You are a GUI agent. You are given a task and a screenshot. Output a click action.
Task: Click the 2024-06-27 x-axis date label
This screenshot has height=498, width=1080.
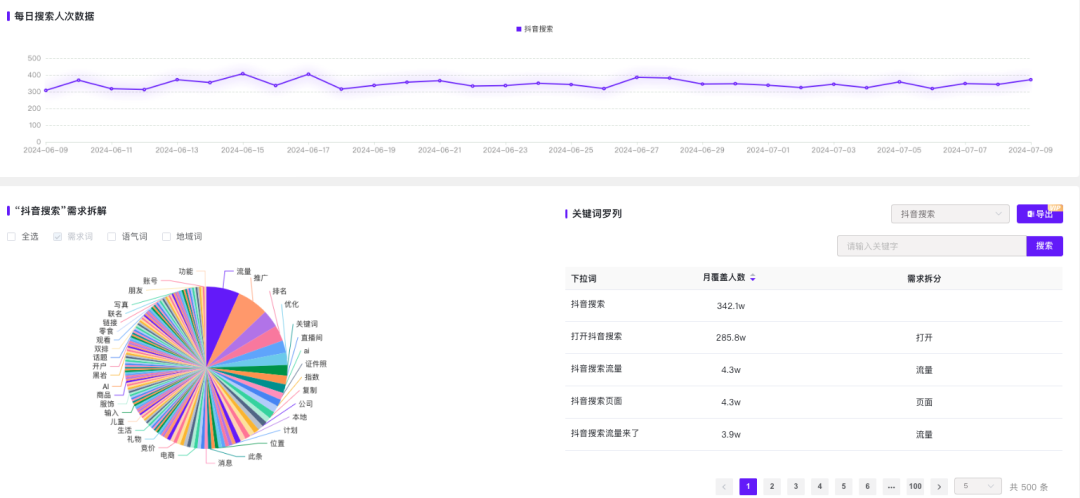coord(636,149)
